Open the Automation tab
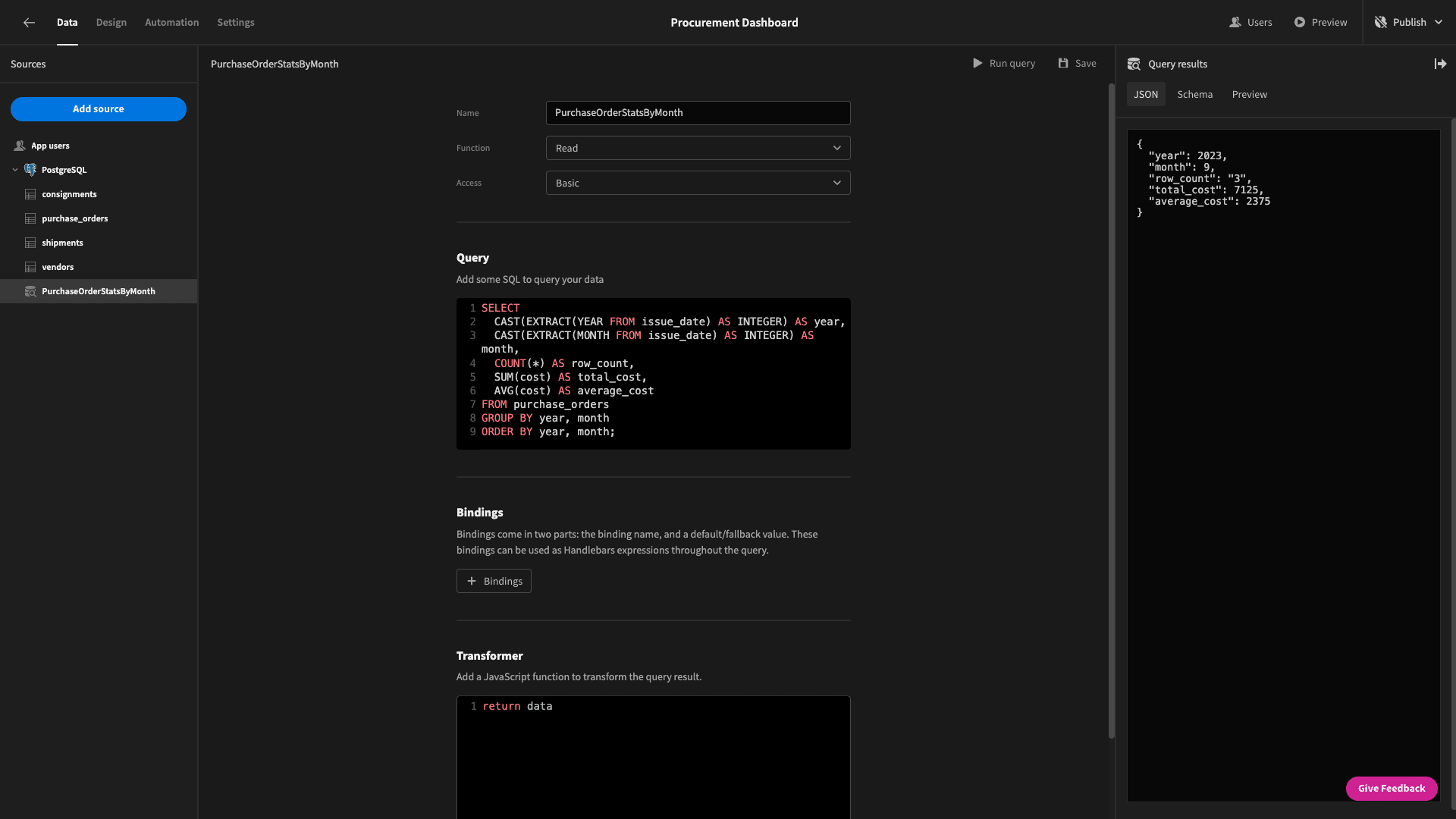 tap(172, 23)
